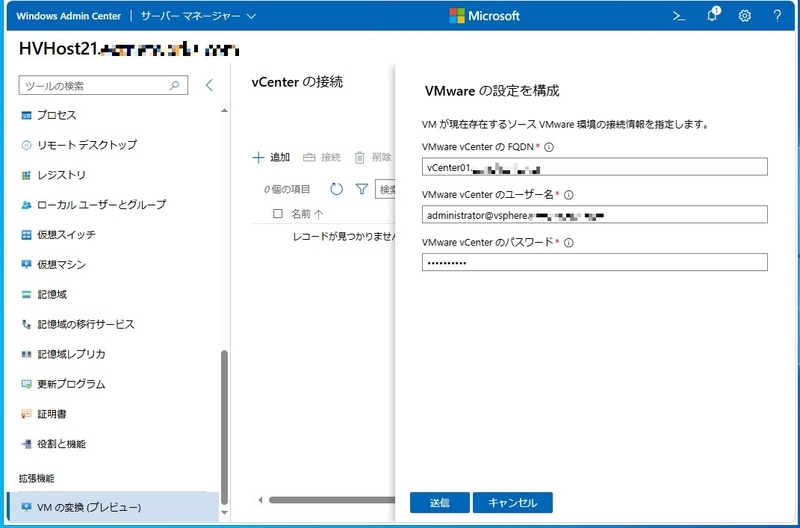Image resolution: width=800 pixels, height=528 pixels.
Task: Click the レジストリ icon in sidebar
Action: (26, 175)
